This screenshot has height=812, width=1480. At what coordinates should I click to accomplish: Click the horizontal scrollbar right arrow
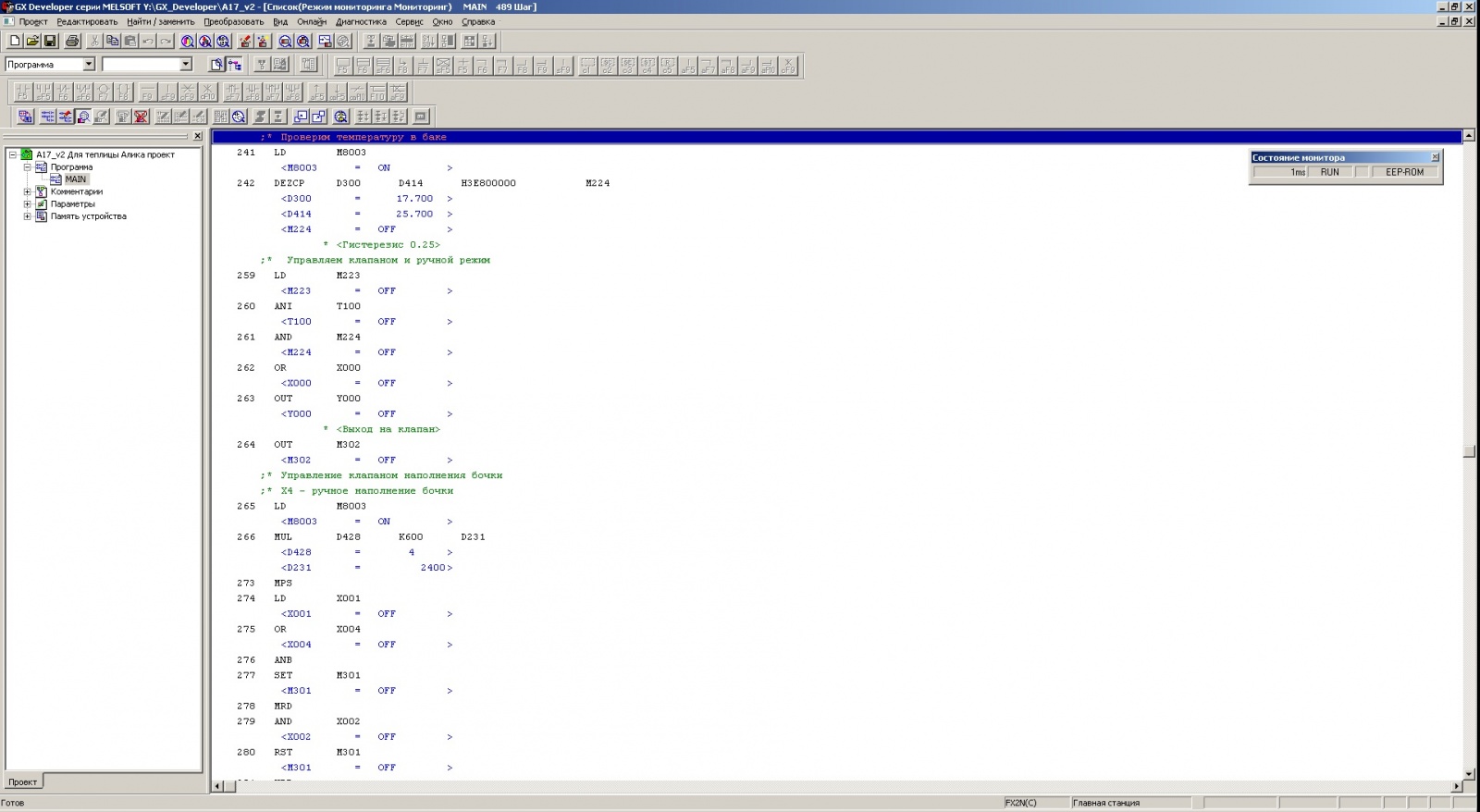tap(1456, 786)
